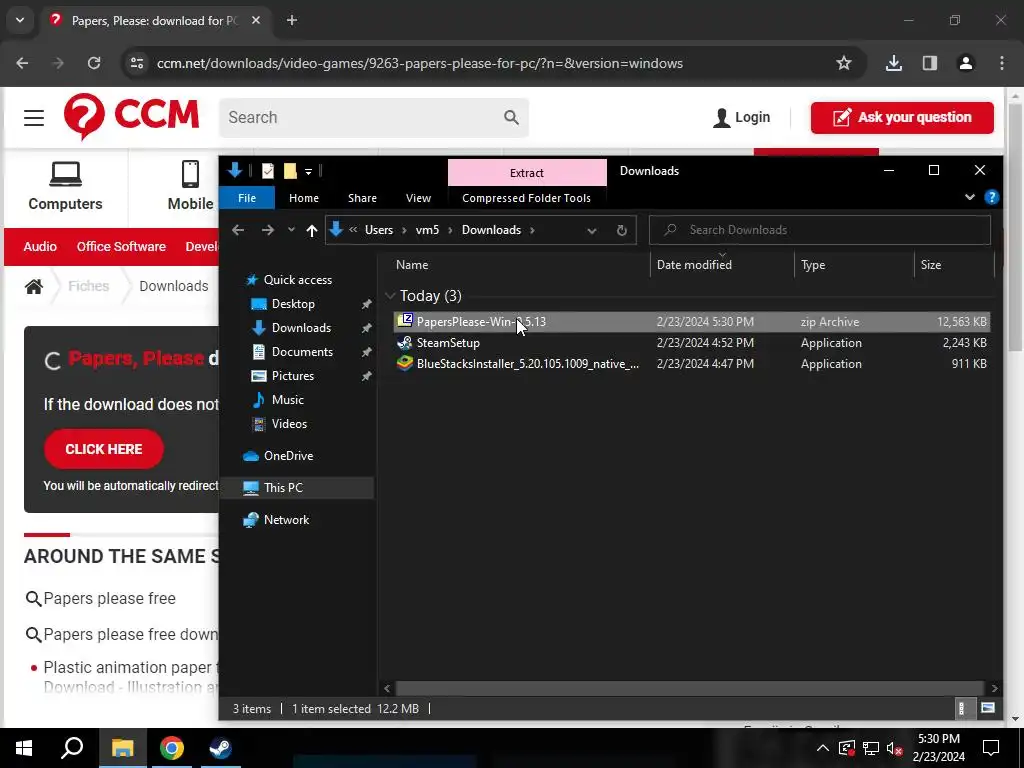Switch to details view icon in status bar

961,709
